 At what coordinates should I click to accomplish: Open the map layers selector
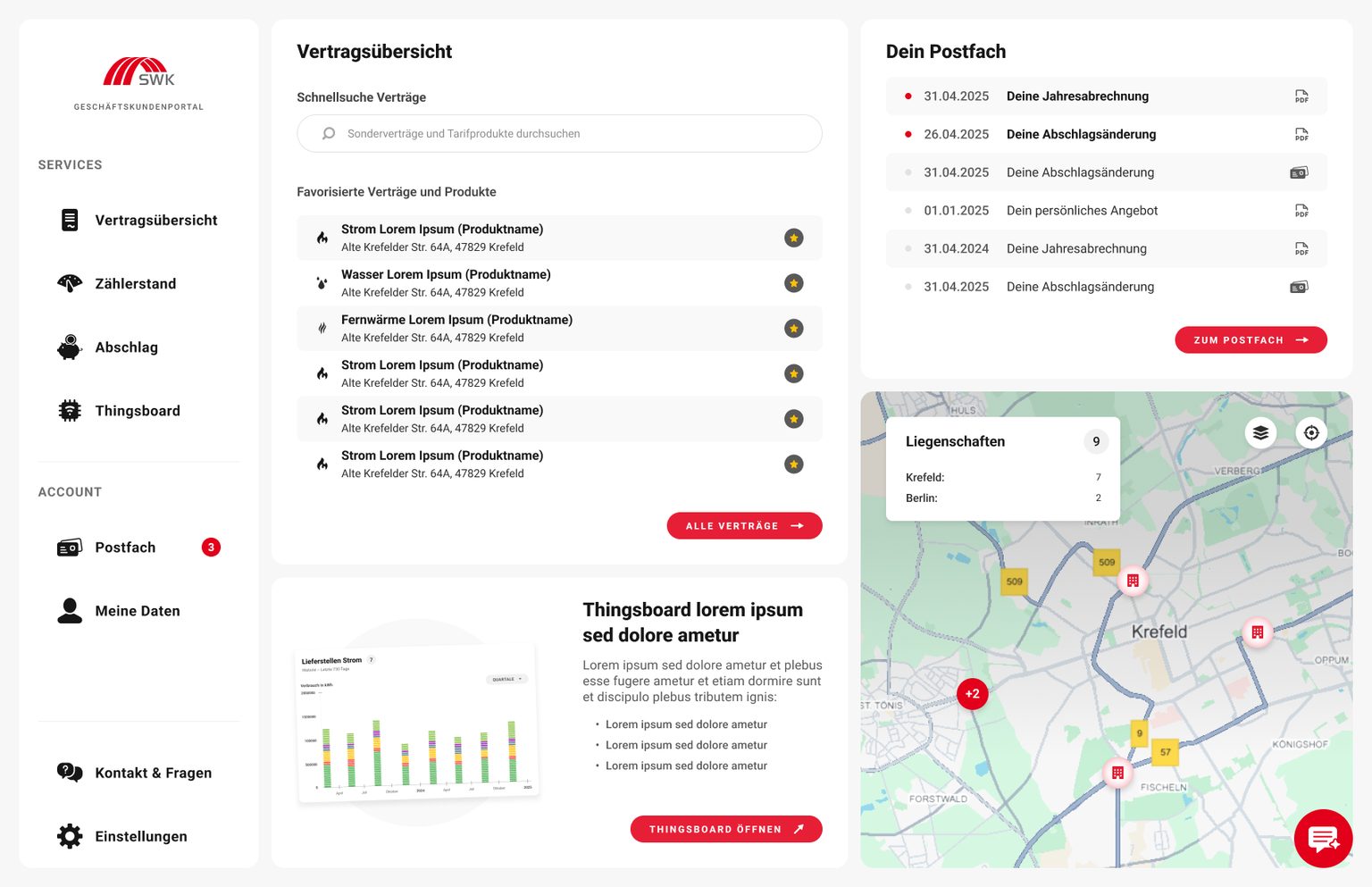point(1260,433)
